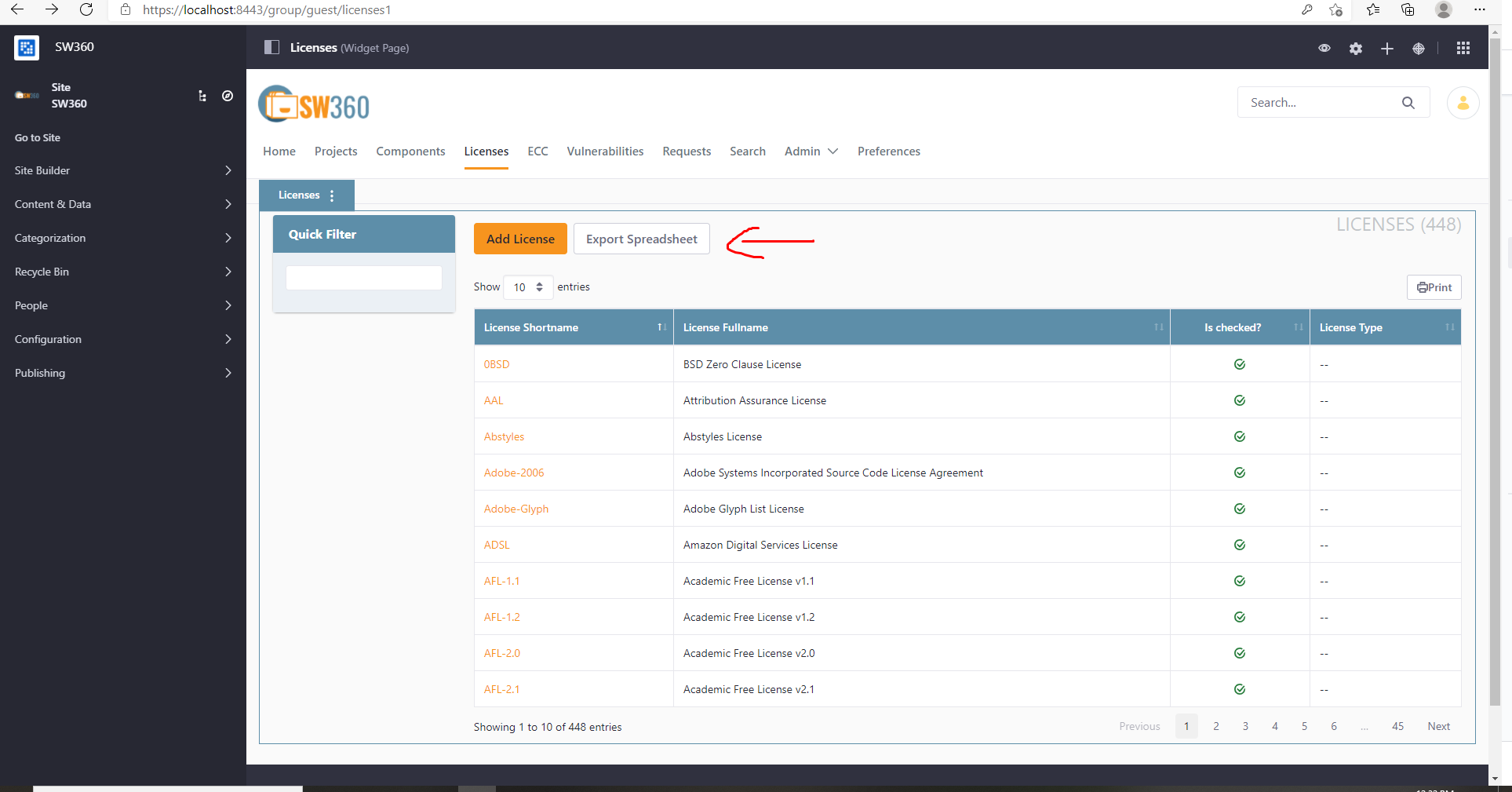Open the Adobe-2006 license link

pyautogui.click(x=514, y=473)
